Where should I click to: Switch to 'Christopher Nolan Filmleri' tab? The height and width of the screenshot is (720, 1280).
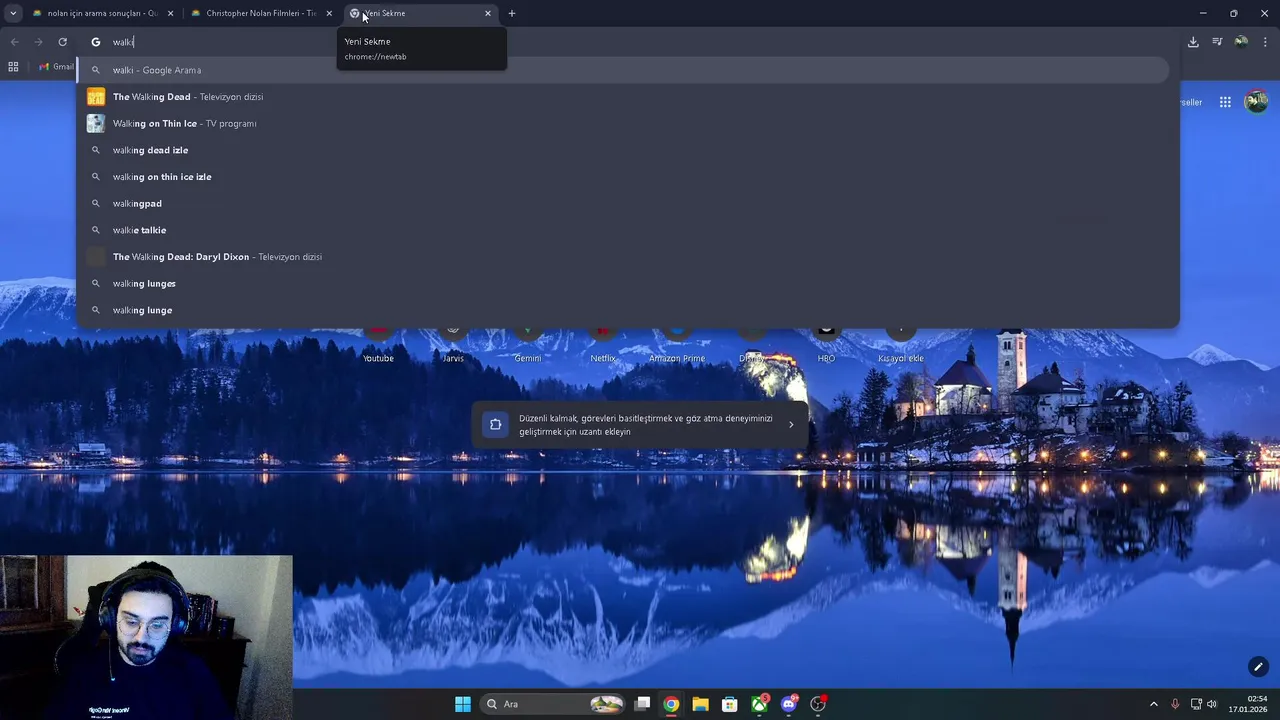click(261, 13)
